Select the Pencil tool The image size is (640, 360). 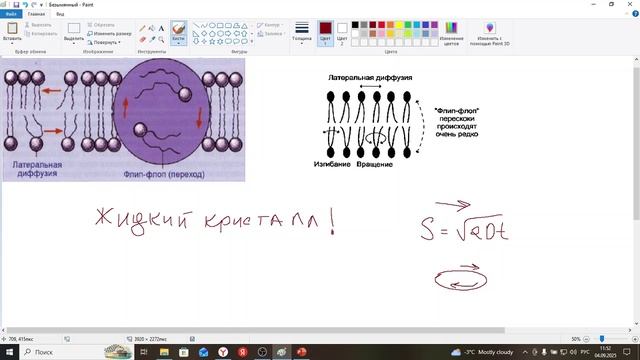tap(142, 29)
